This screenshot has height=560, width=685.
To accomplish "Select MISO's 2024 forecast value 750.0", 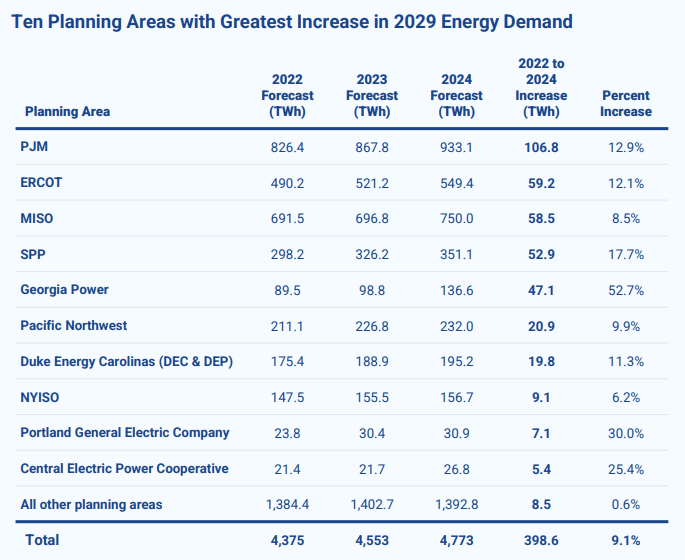I will click(x=457, y=218).
